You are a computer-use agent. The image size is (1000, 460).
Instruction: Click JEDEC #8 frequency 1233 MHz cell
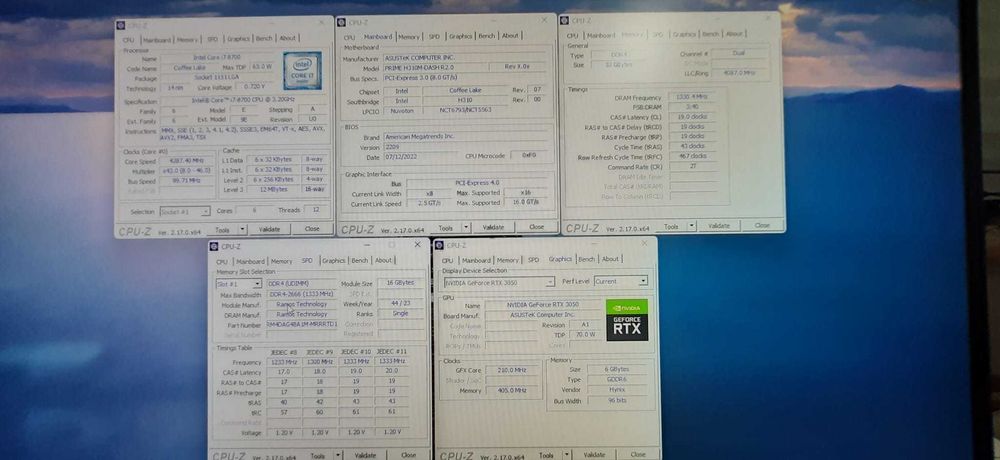pyautogui.click(x=284, y=361)
